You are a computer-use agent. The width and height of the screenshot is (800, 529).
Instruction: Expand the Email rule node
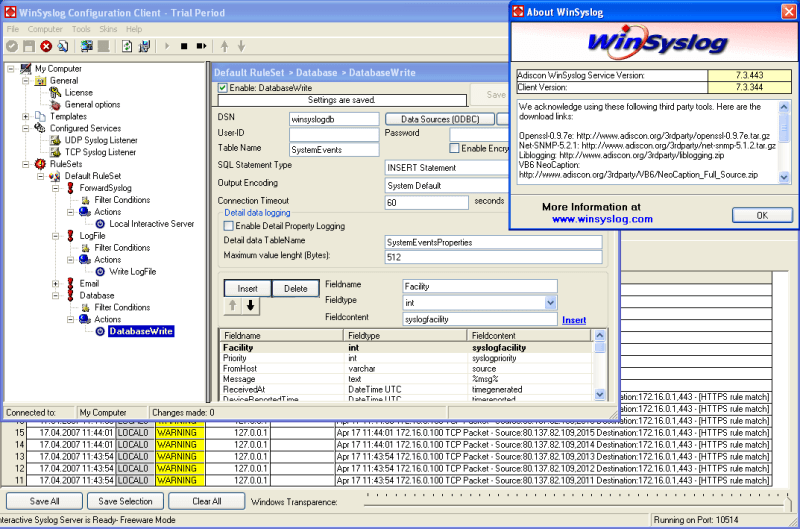pyautogui.click(x=55, y=283)
